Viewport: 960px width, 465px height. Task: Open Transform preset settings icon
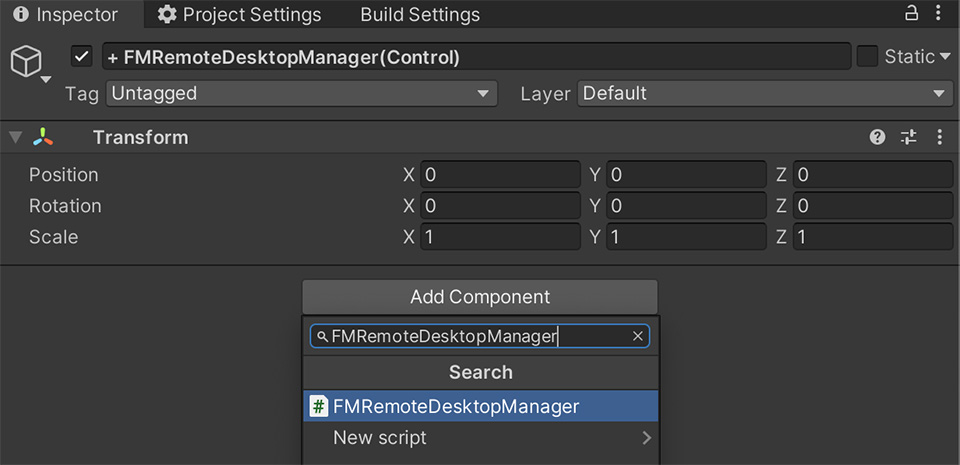(908, 137)
